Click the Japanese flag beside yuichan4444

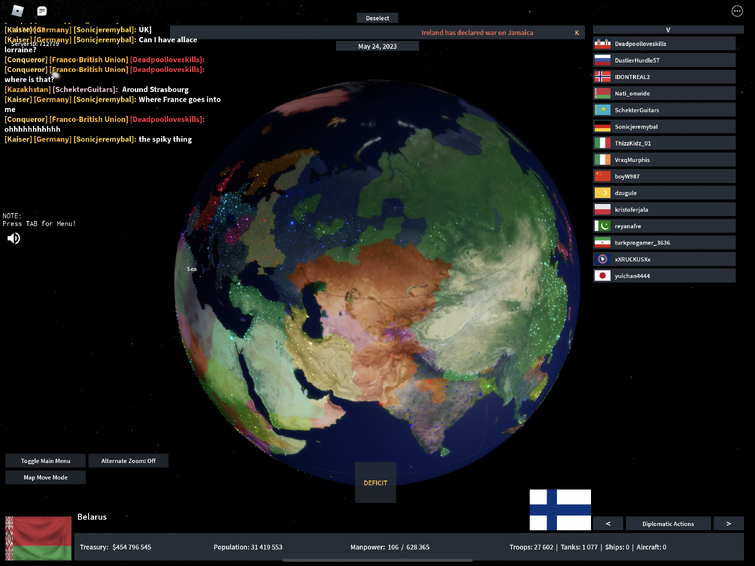click(602, 276)
